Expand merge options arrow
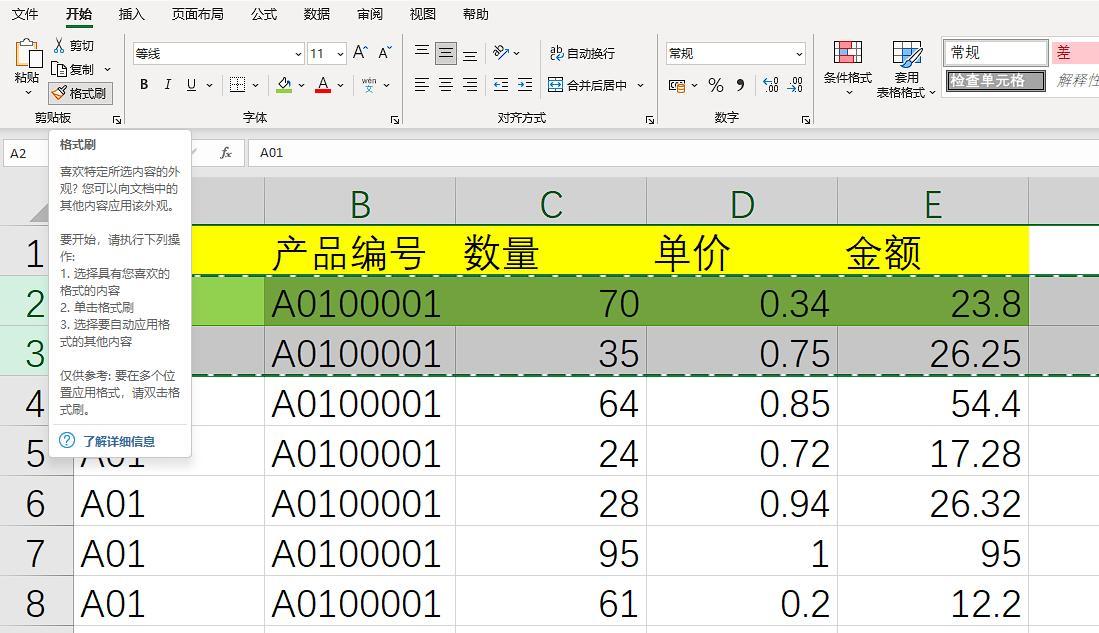The height and width of the screenshot is (633, 1099). pos(640,86)
